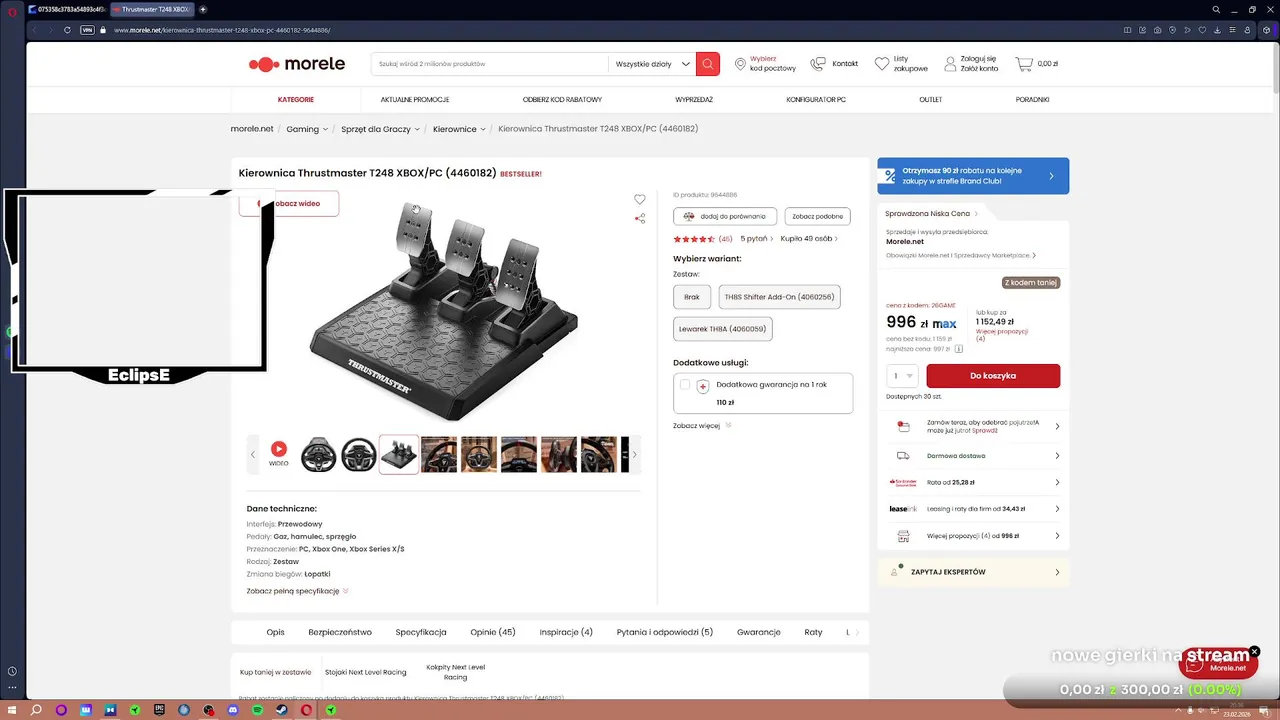1280x720 pixels.
Task: Open the KATEGORIE menu
Action: (296, 100)
